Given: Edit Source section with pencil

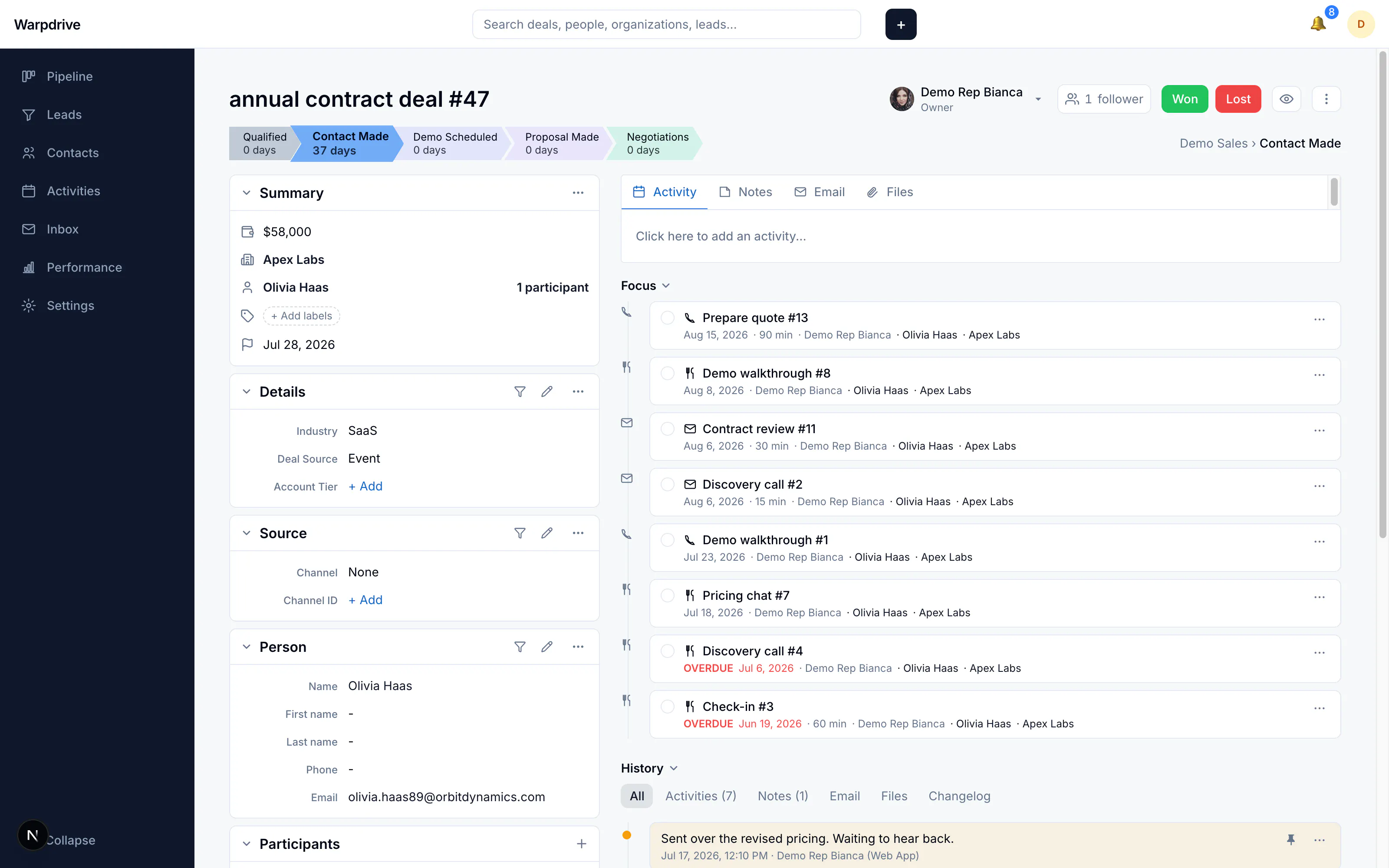Looking at the screenshot, I should tap(547, 533).
